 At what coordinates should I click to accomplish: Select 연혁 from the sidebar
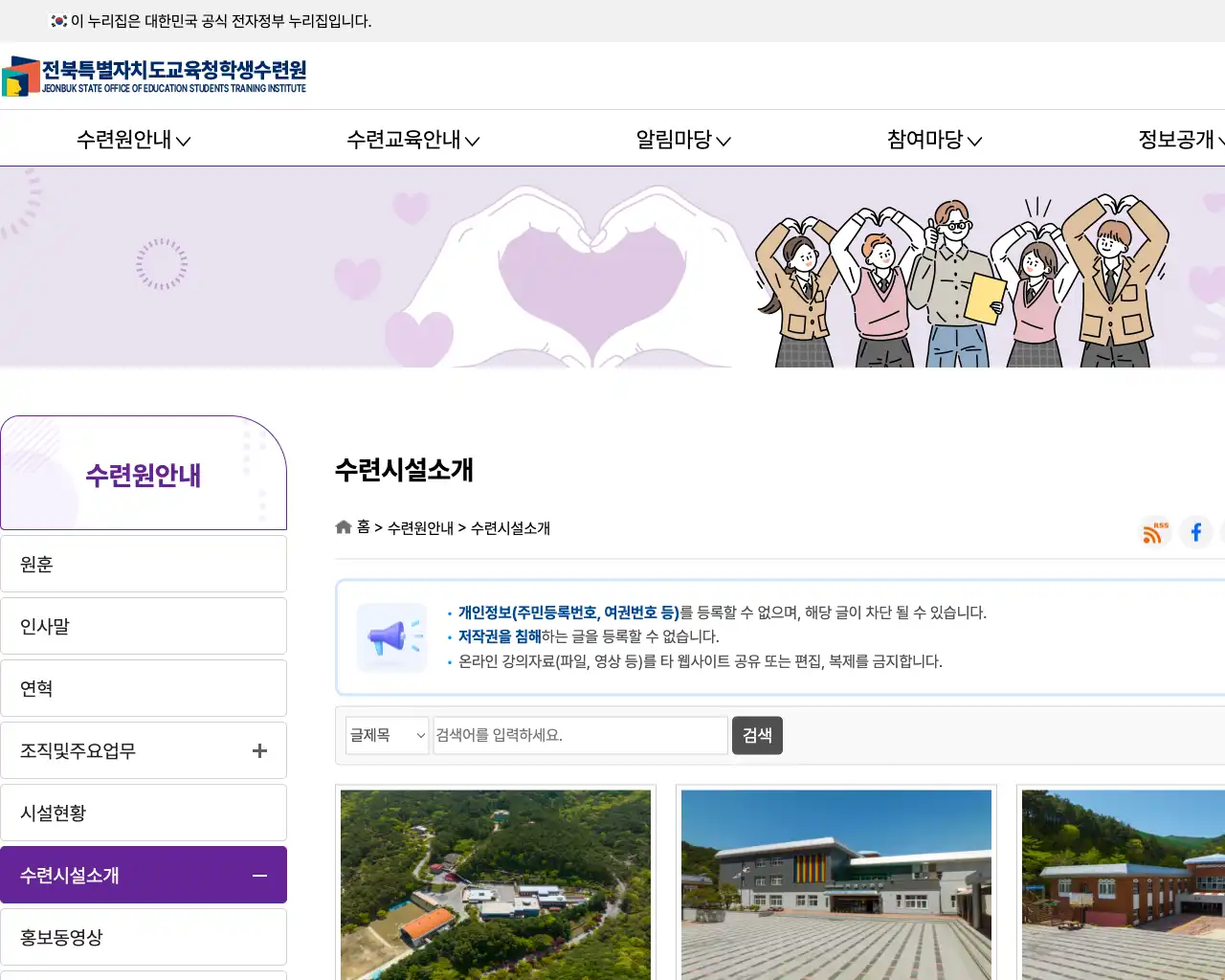tap(144, 687)
